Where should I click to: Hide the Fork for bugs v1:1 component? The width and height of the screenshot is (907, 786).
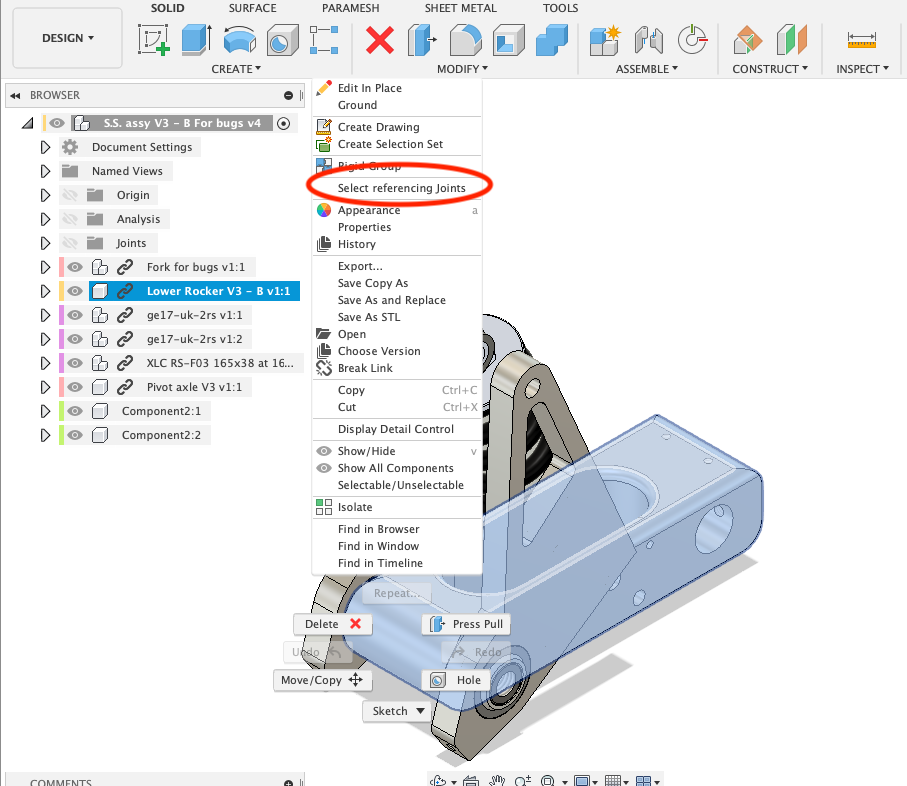tap(75, 267)
